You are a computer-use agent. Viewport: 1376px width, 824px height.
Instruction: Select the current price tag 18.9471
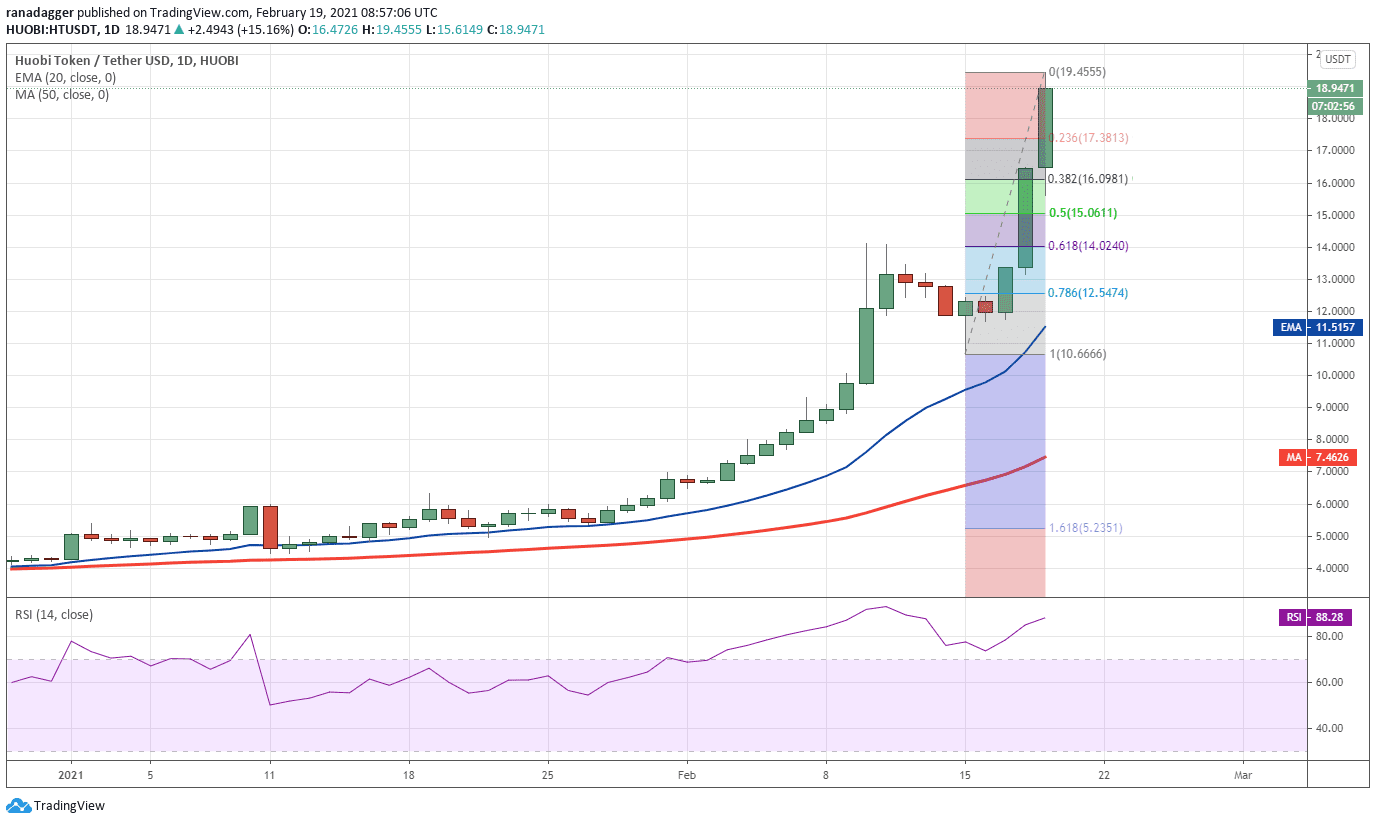pos(1335,88)
